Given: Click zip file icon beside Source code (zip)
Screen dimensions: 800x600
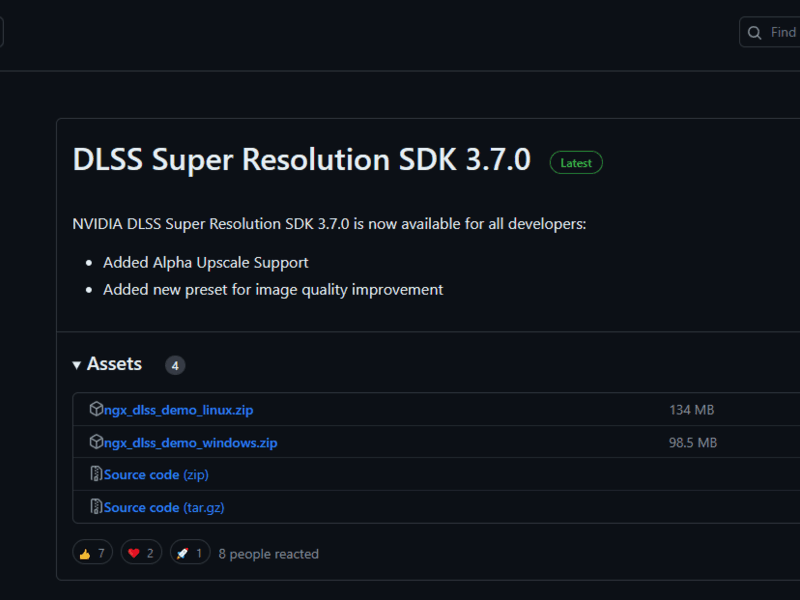Looking at the screenshot, I should pyautogui.click(x=96, y=474).
